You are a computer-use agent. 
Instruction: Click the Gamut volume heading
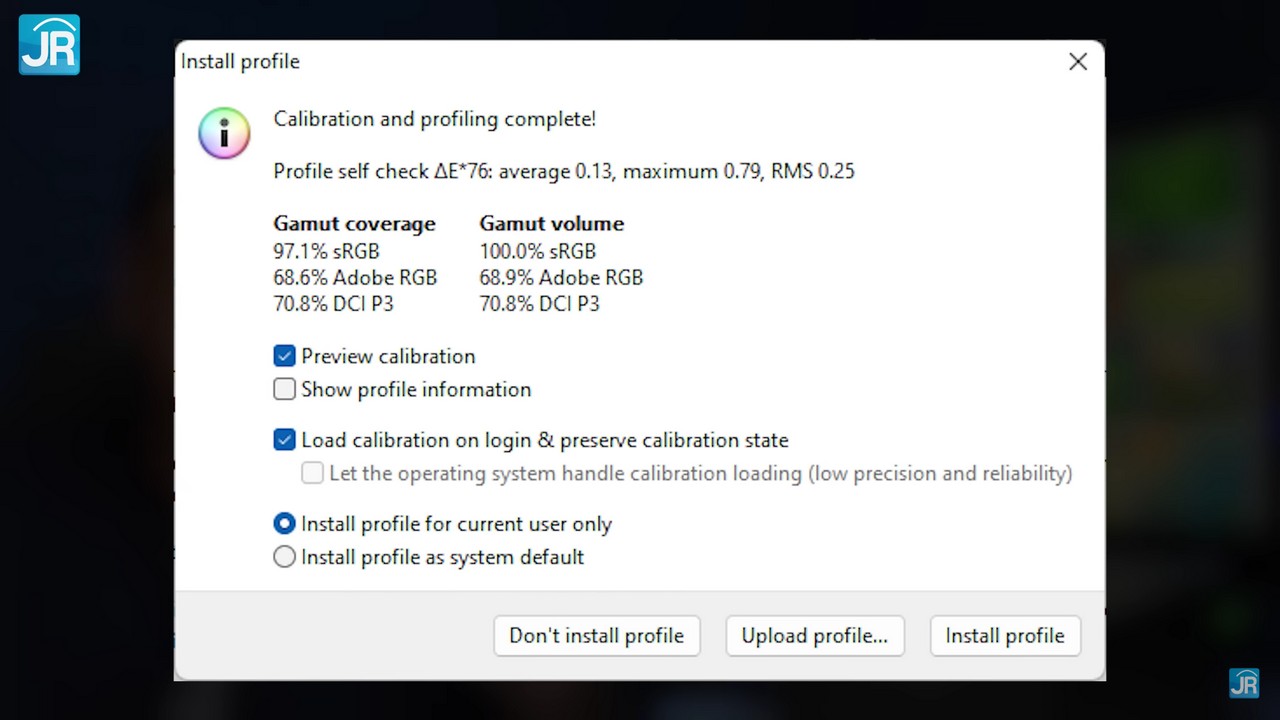pos(551,224)
